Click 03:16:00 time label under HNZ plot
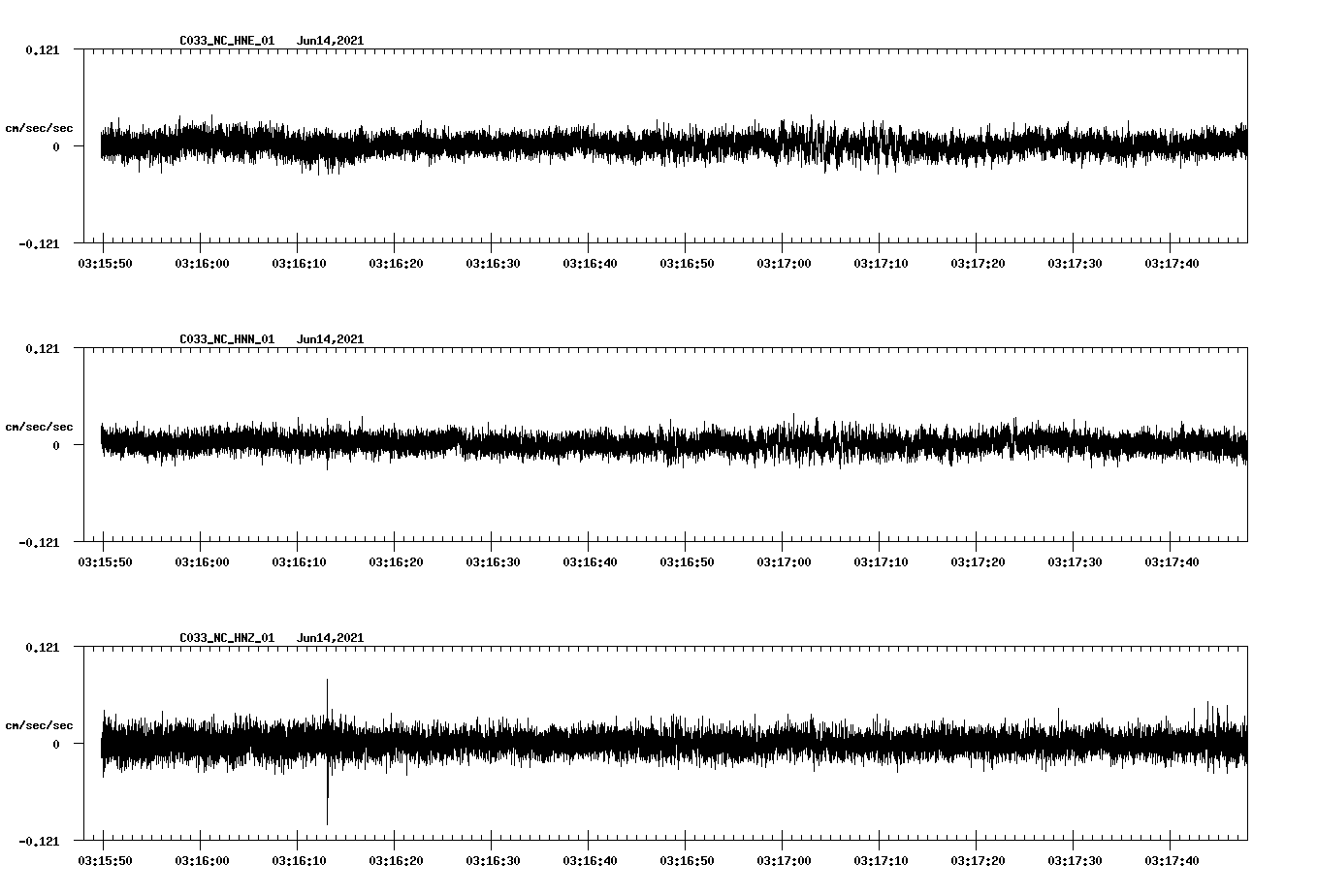The height and width of the screenshot is (896, 1317). (x=202, y=860)
